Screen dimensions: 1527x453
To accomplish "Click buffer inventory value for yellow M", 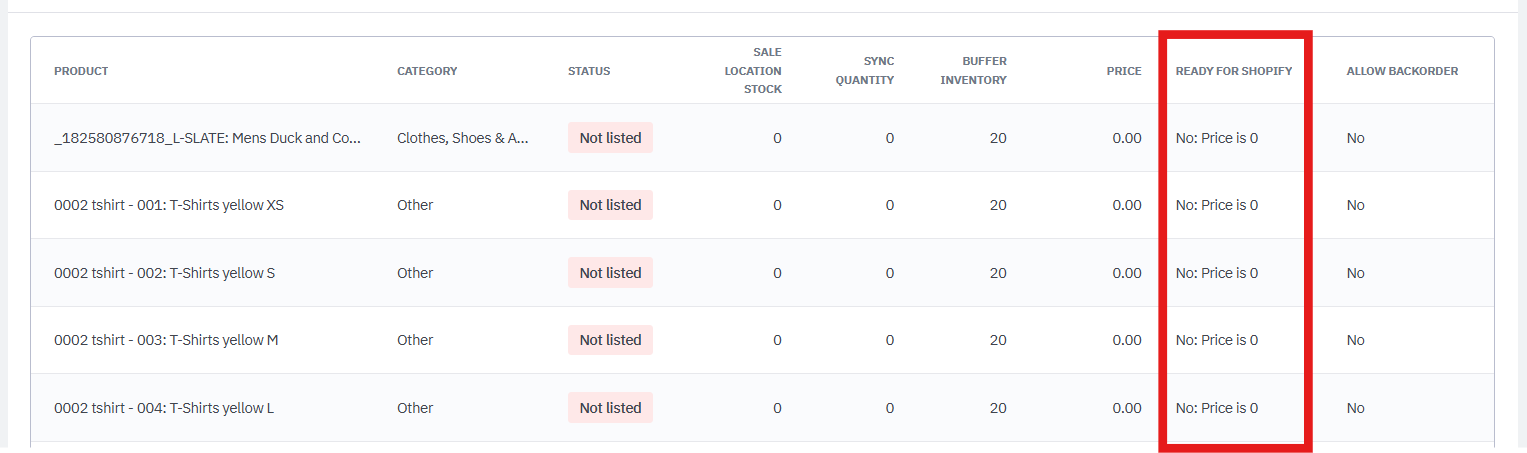I will coord(997,340).
